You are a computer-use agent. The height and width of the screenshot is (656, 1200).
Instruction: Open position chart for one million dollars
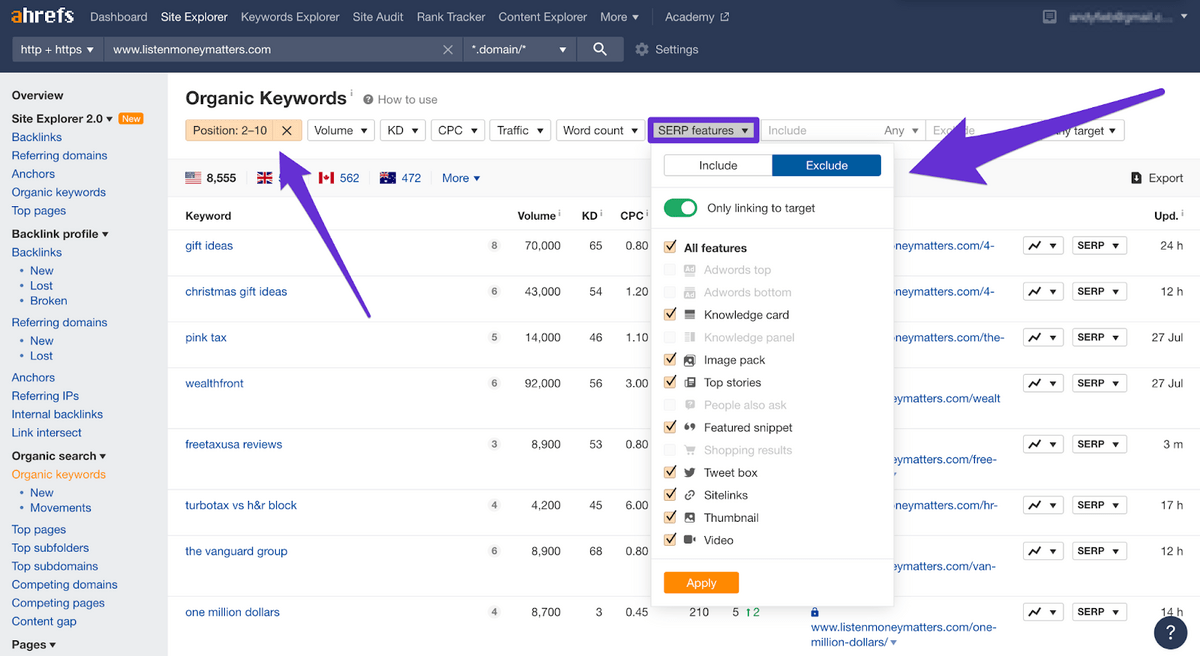[1042, 613]
